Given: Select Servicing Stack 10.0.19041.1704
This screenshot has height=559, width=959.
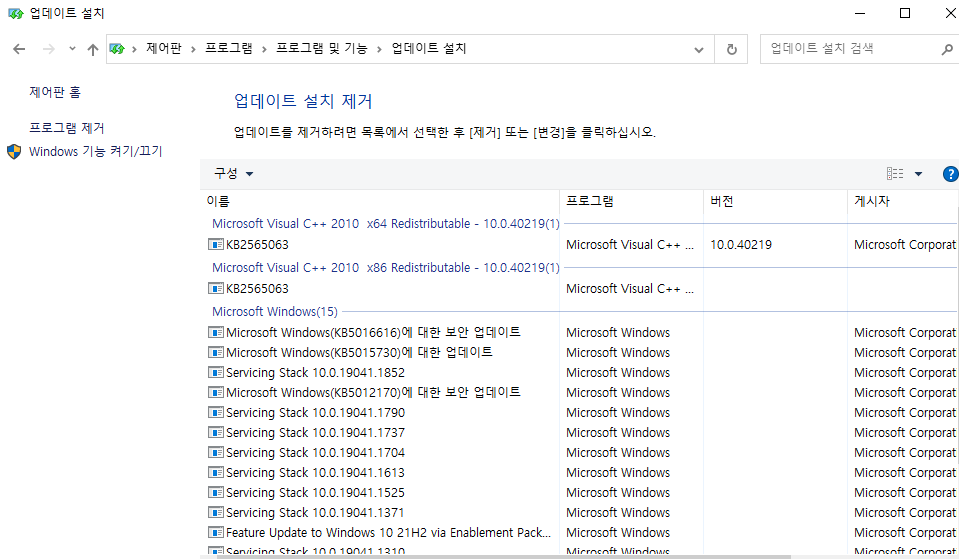Looking at the screenshot, I should pos(316,453).
